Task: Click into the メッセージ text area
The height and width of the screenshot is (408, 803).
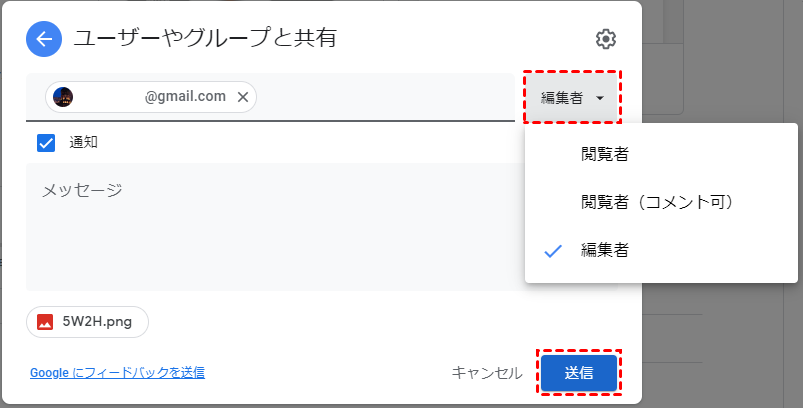Action: click(x=270, y=230)
